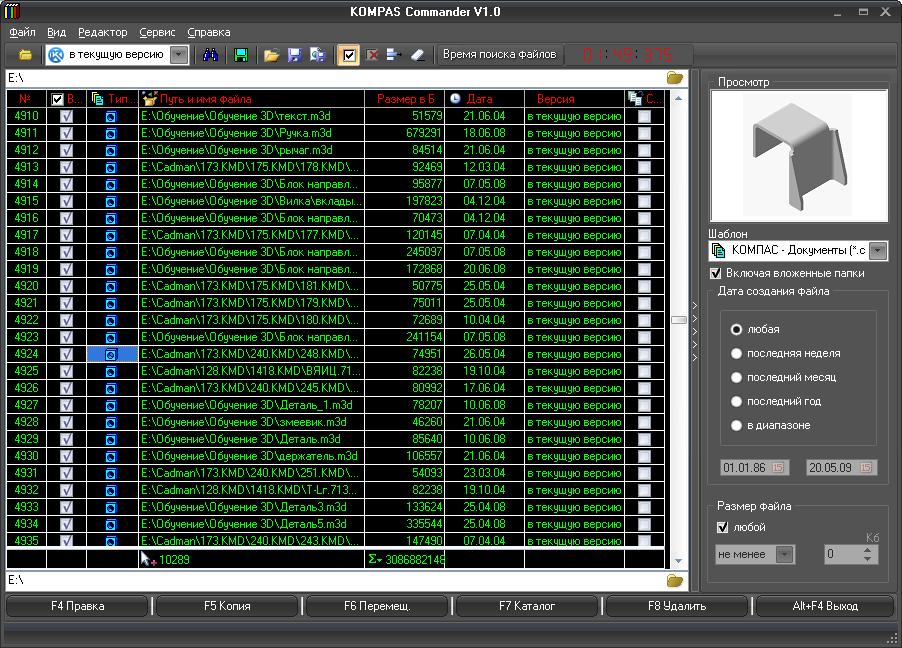Viewport: 902px width, 648px height.
Task: Click the vertical scrollbar thumb of file list
Action: click(679, 320)
